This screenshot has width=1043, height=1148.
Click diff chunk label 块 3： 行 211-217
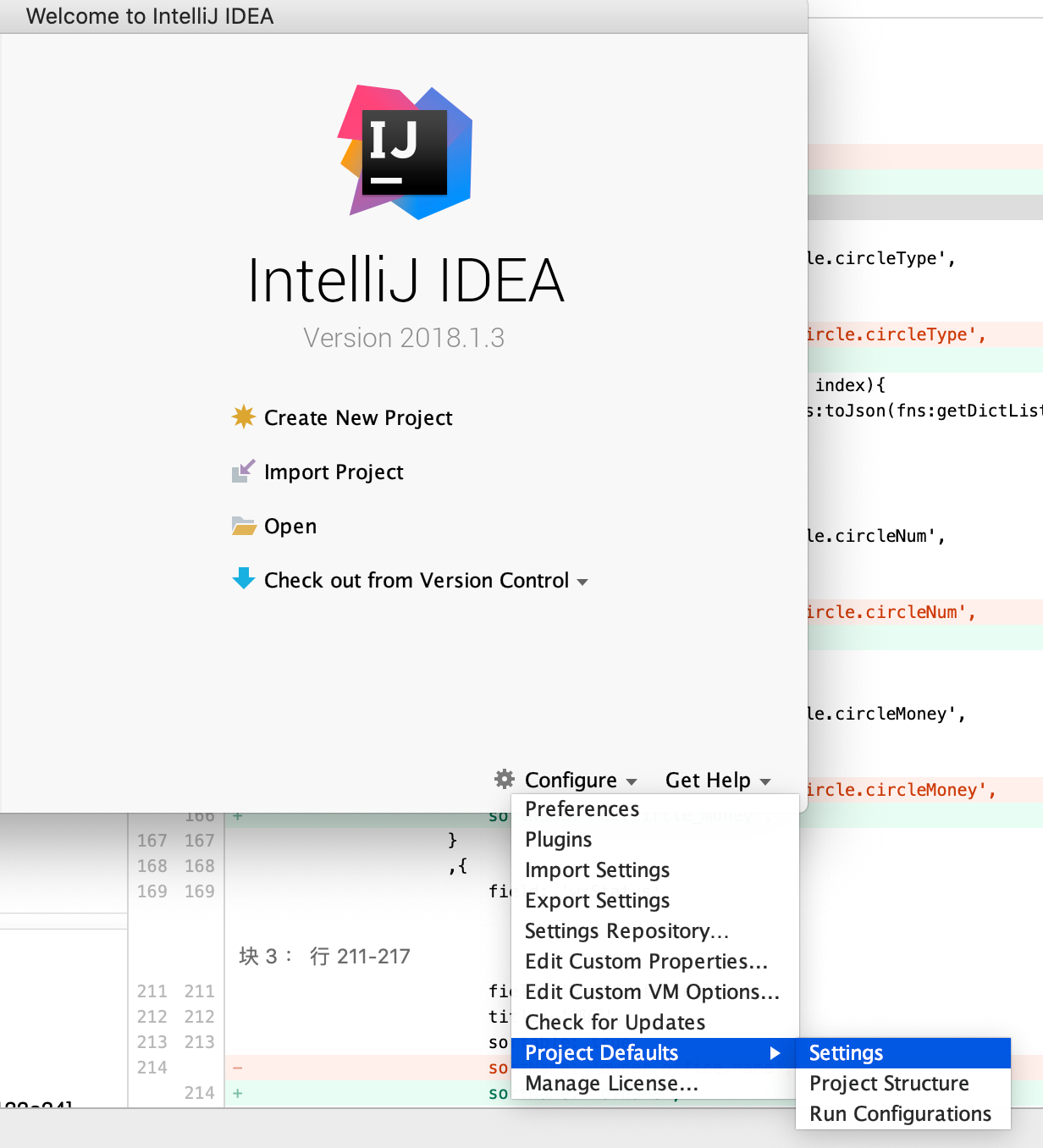click(x=324, y=957)
